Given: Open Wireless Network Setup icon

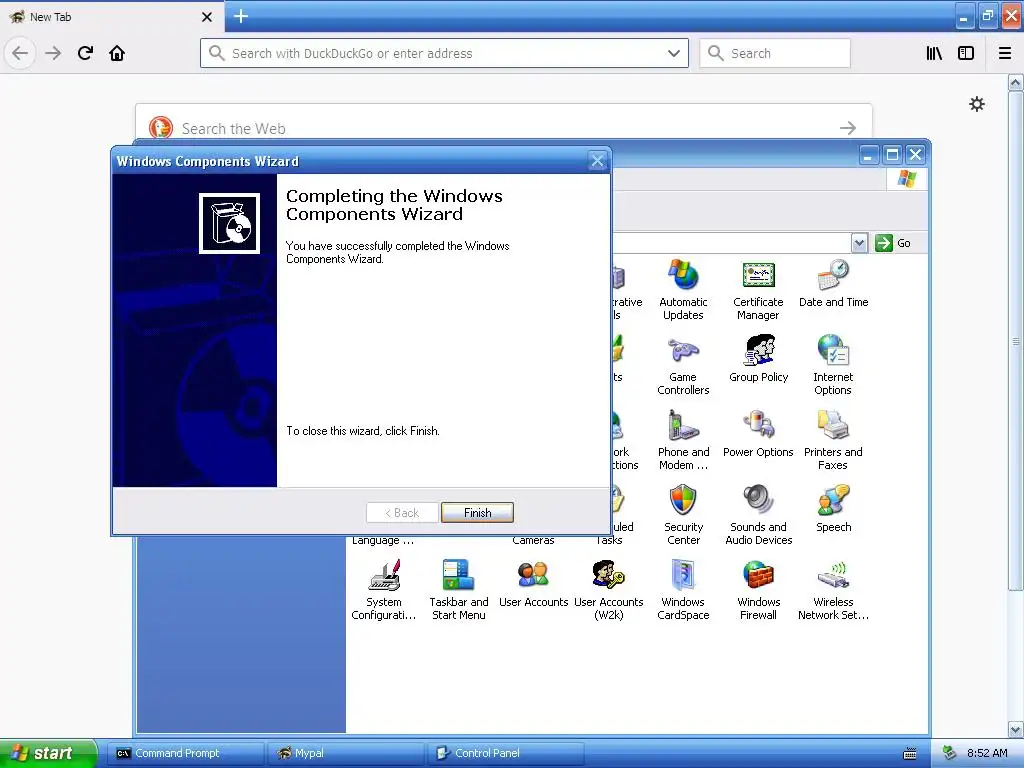Looking at the screenshot, I should click(833, 590).
